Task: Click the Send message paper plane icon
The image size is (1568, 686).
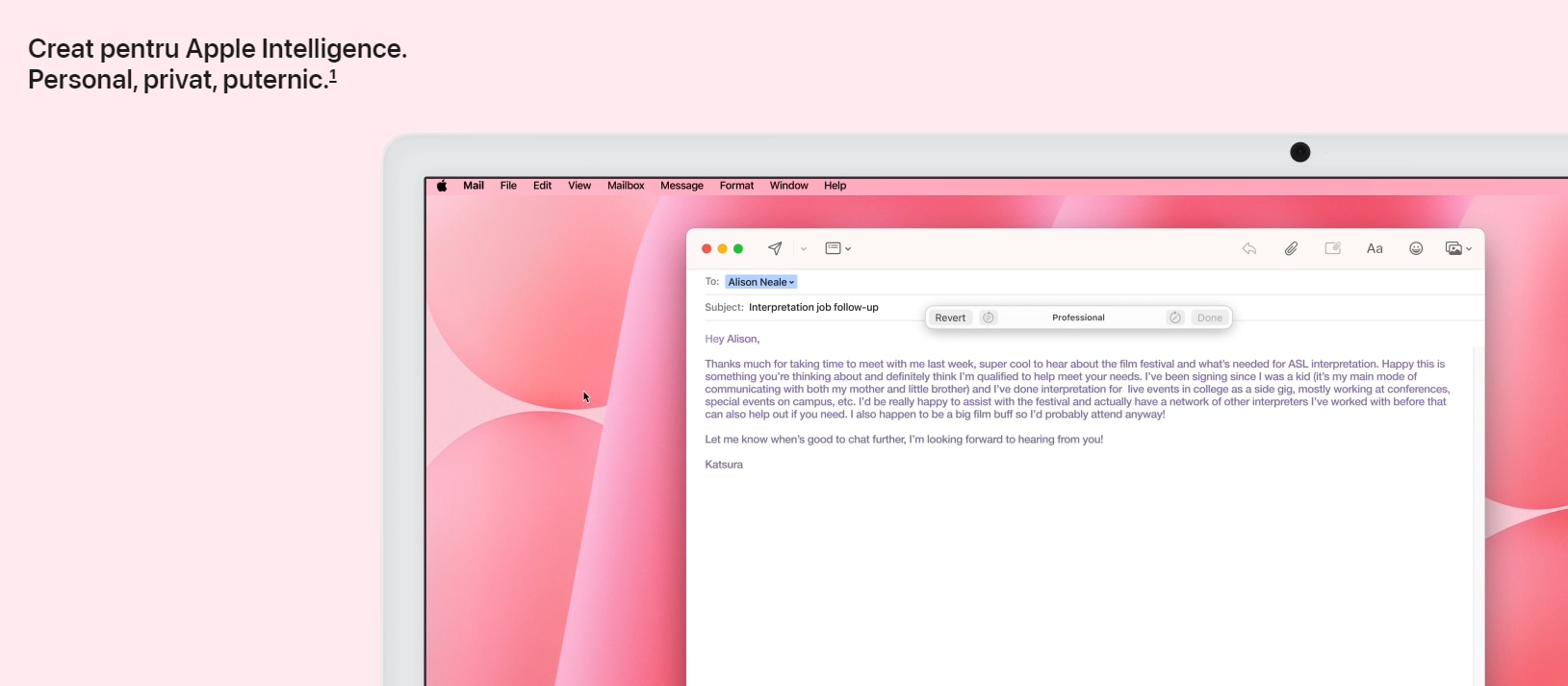Action: 775,248
